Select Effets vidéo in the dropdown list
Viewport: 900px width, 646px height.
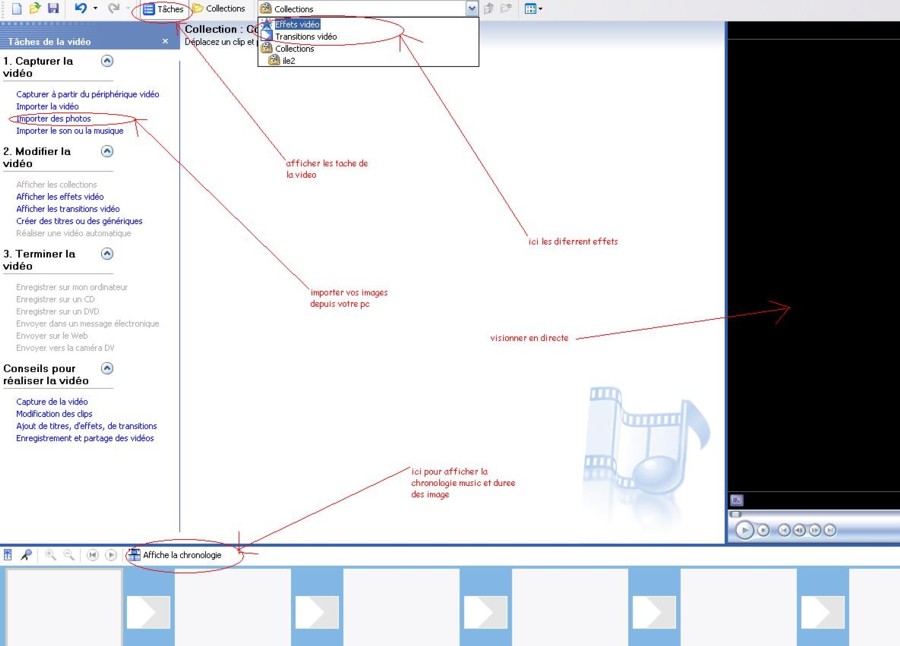pyautogui.click(x=297, y=24)
